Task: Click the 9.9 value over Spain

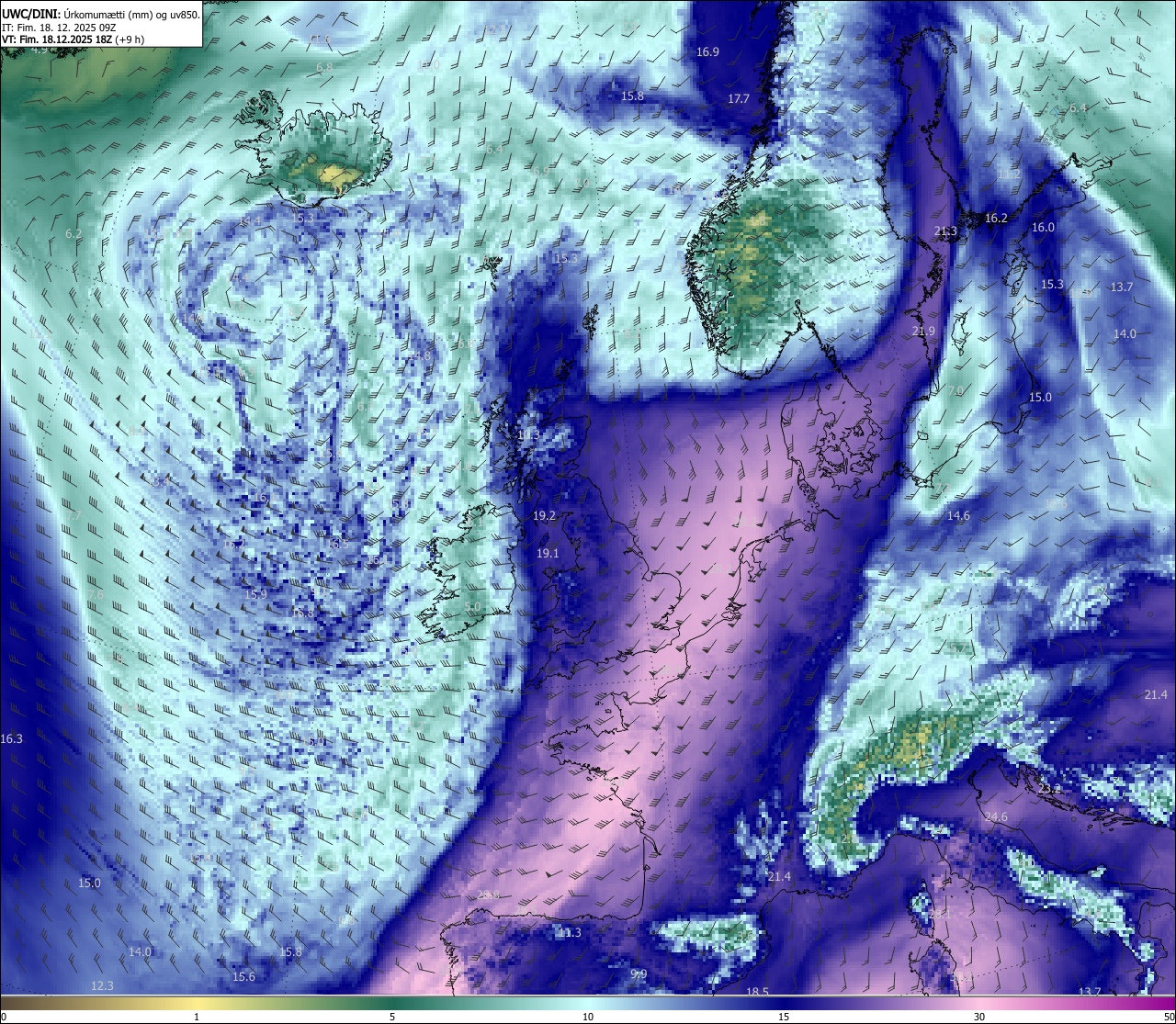Action: pos(639,974)
